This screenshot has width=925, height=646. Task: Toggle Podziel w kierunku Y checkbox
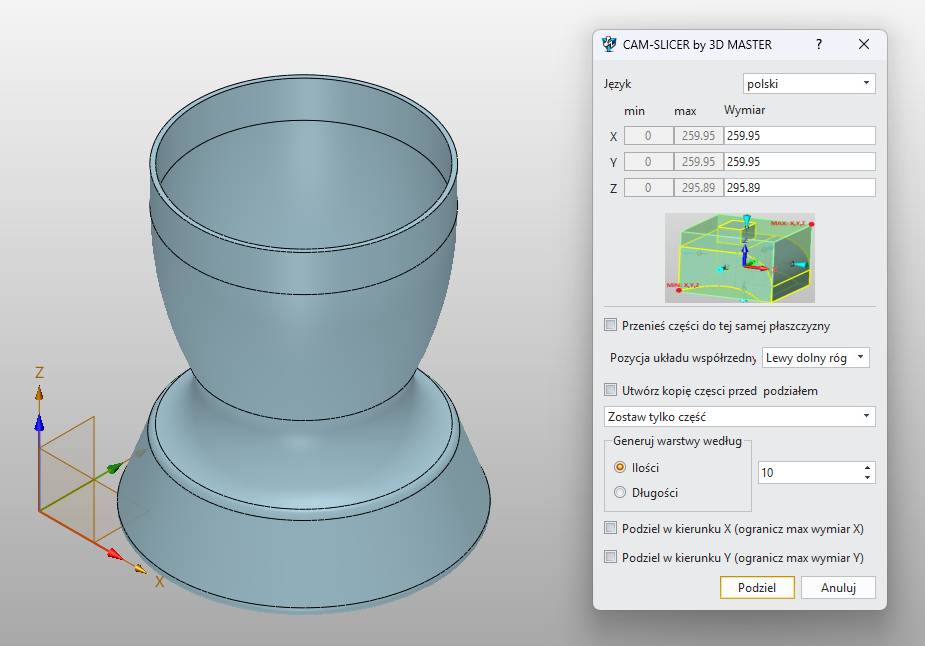coord(611,558)
